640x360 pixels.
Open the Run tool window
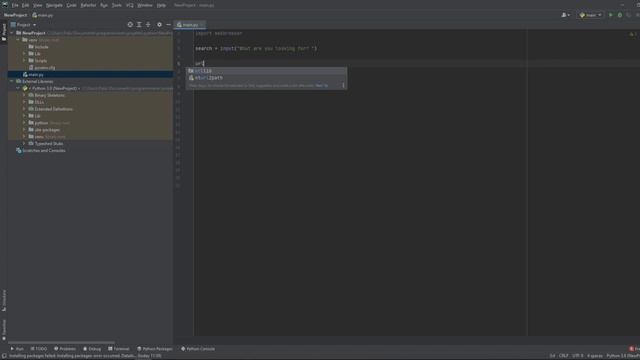(x=17, y=349)
